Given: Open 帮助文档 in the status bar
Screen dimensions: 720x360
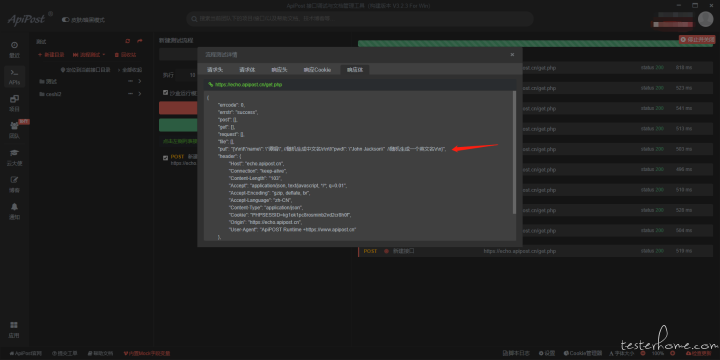Looking at the screenshot, I should pyautogui.click(x=100, y=354).
